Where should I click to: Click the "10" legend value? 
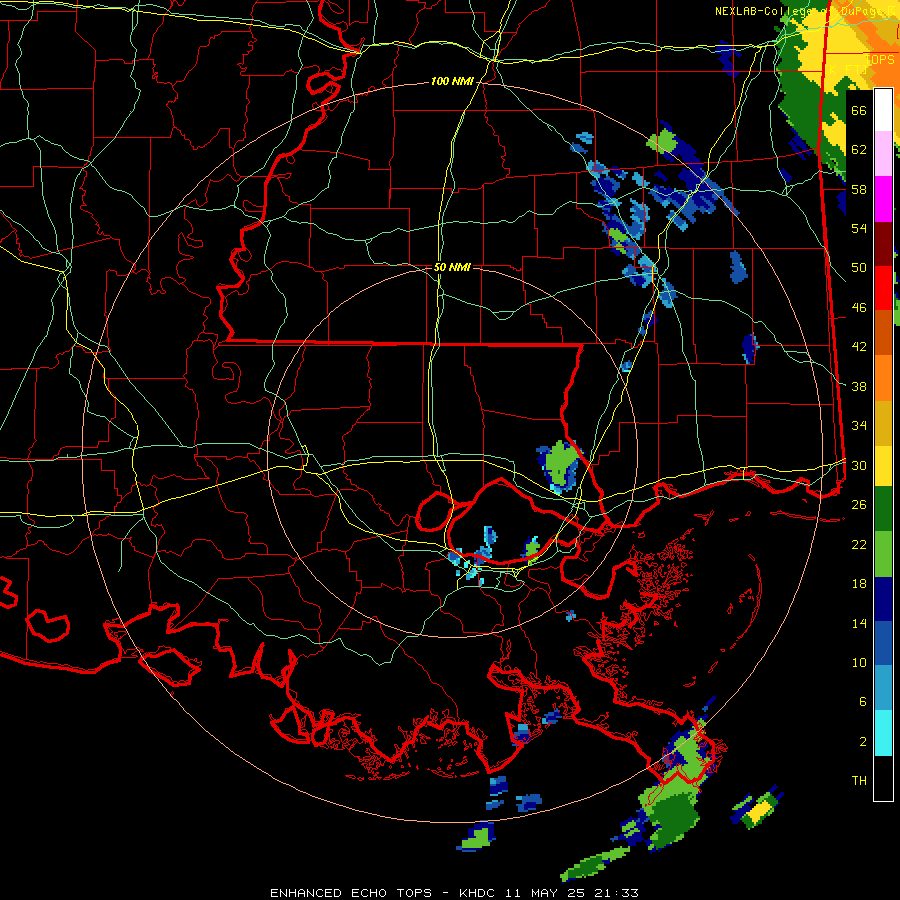pyautogui.click(x=859, y=662)
